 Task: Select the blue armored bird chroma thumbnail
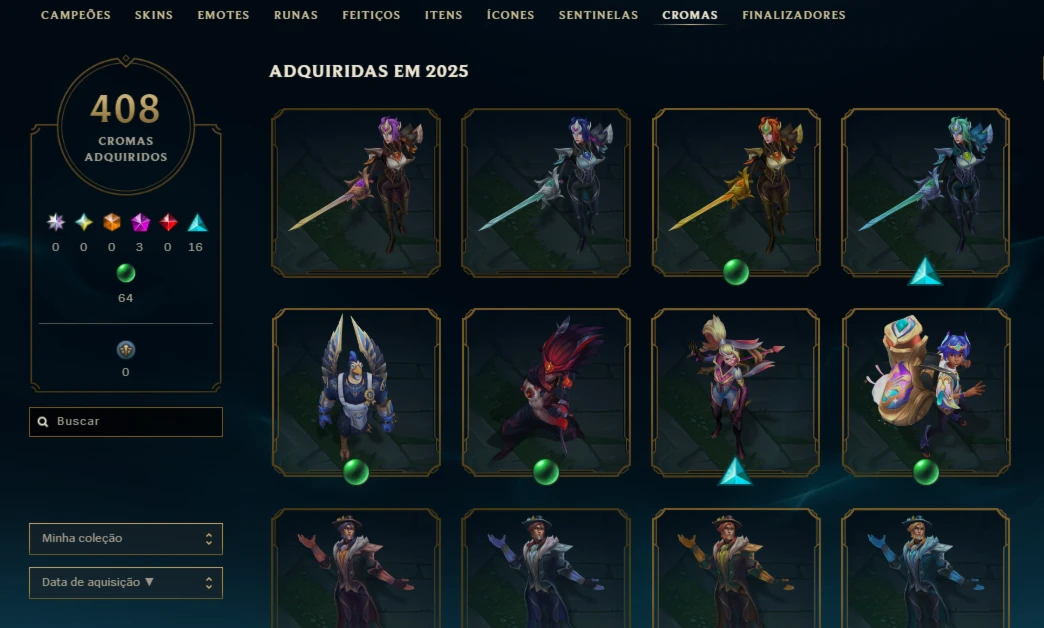pyautogui.click(x=356, y=392)
